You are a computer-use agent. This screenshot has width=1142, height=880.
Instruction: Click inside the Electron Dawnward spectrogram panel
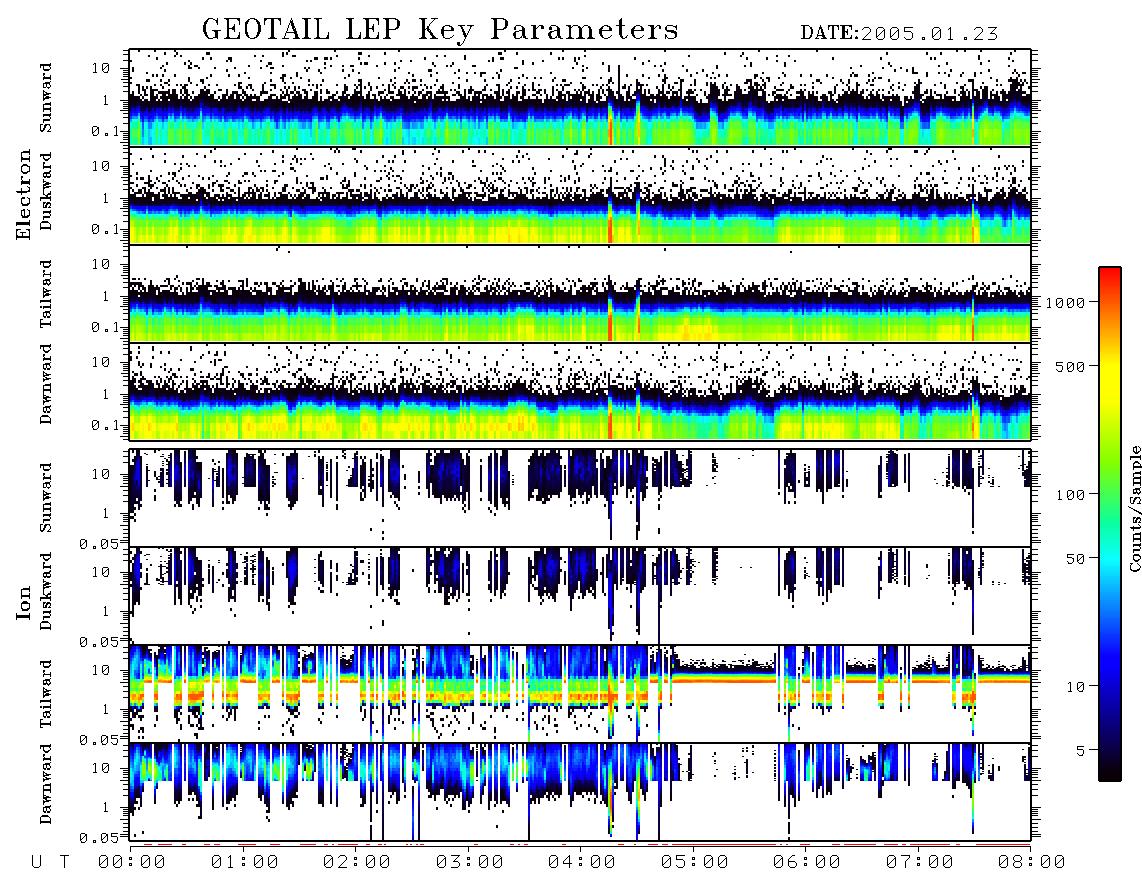pyautogui.click(x=580, y=391)
